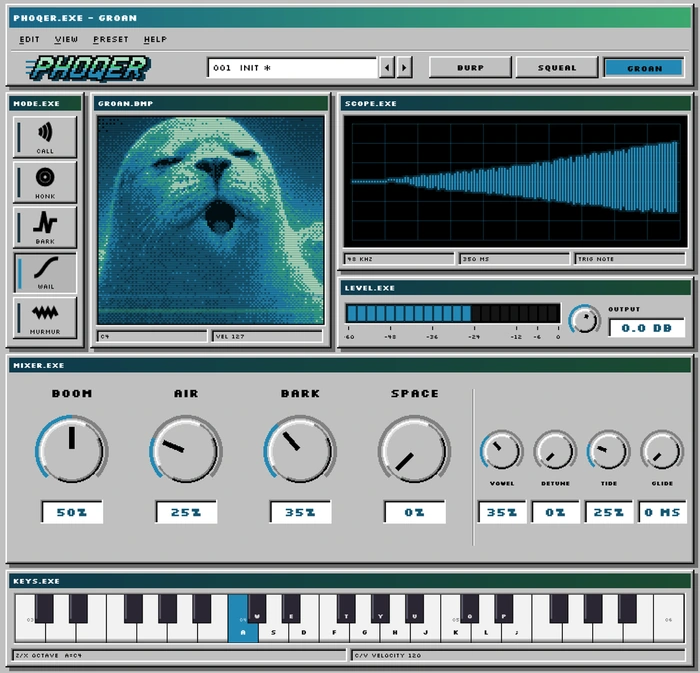Play the black key labeled E

pyautogui.click(x=291, y=609)
